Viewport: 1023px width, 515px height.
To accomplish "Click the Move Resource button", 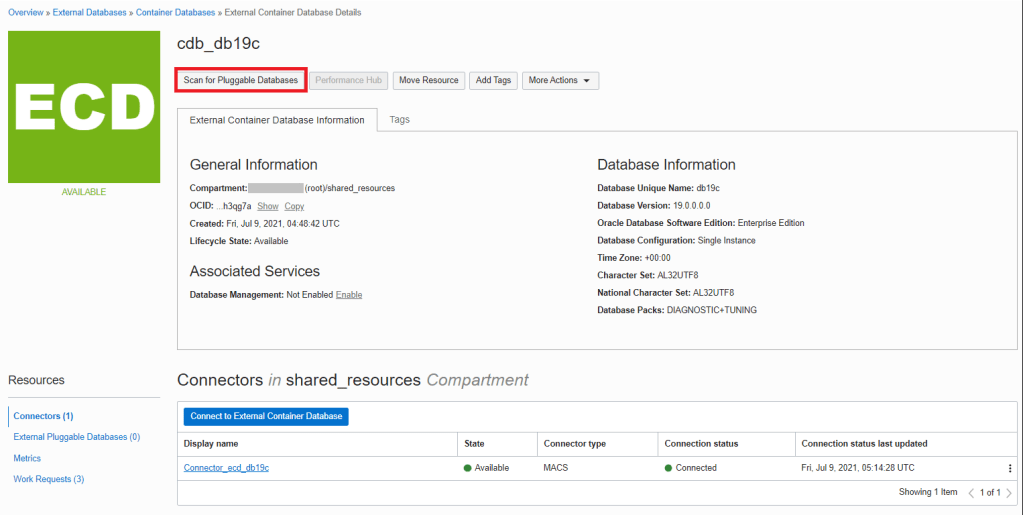I will coord(428,80).
